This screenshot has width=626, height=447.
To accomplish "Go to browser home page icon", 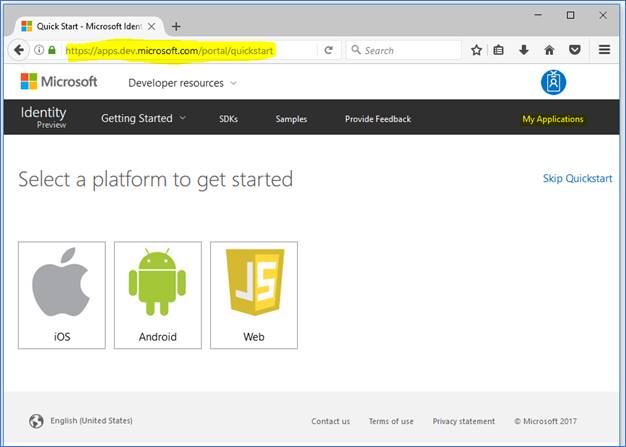I will (549, 50).
